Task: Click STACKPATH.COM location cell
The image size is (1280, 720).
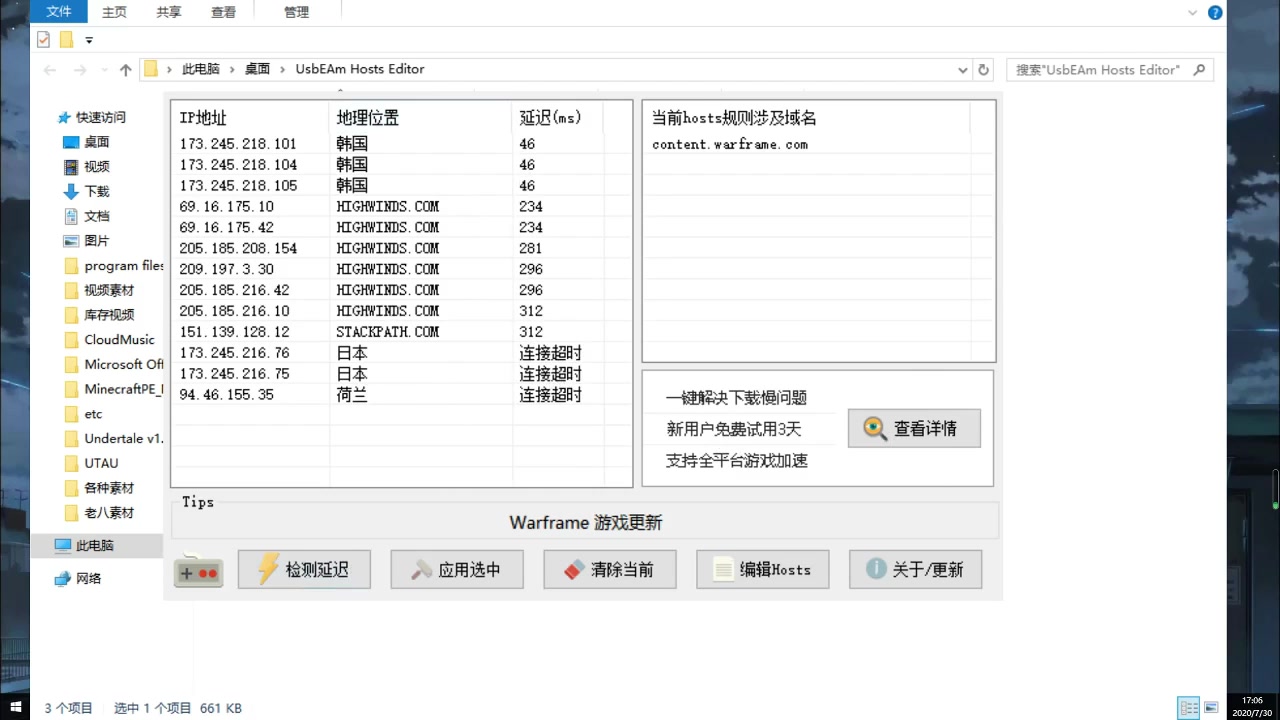Action: [388, 332]
